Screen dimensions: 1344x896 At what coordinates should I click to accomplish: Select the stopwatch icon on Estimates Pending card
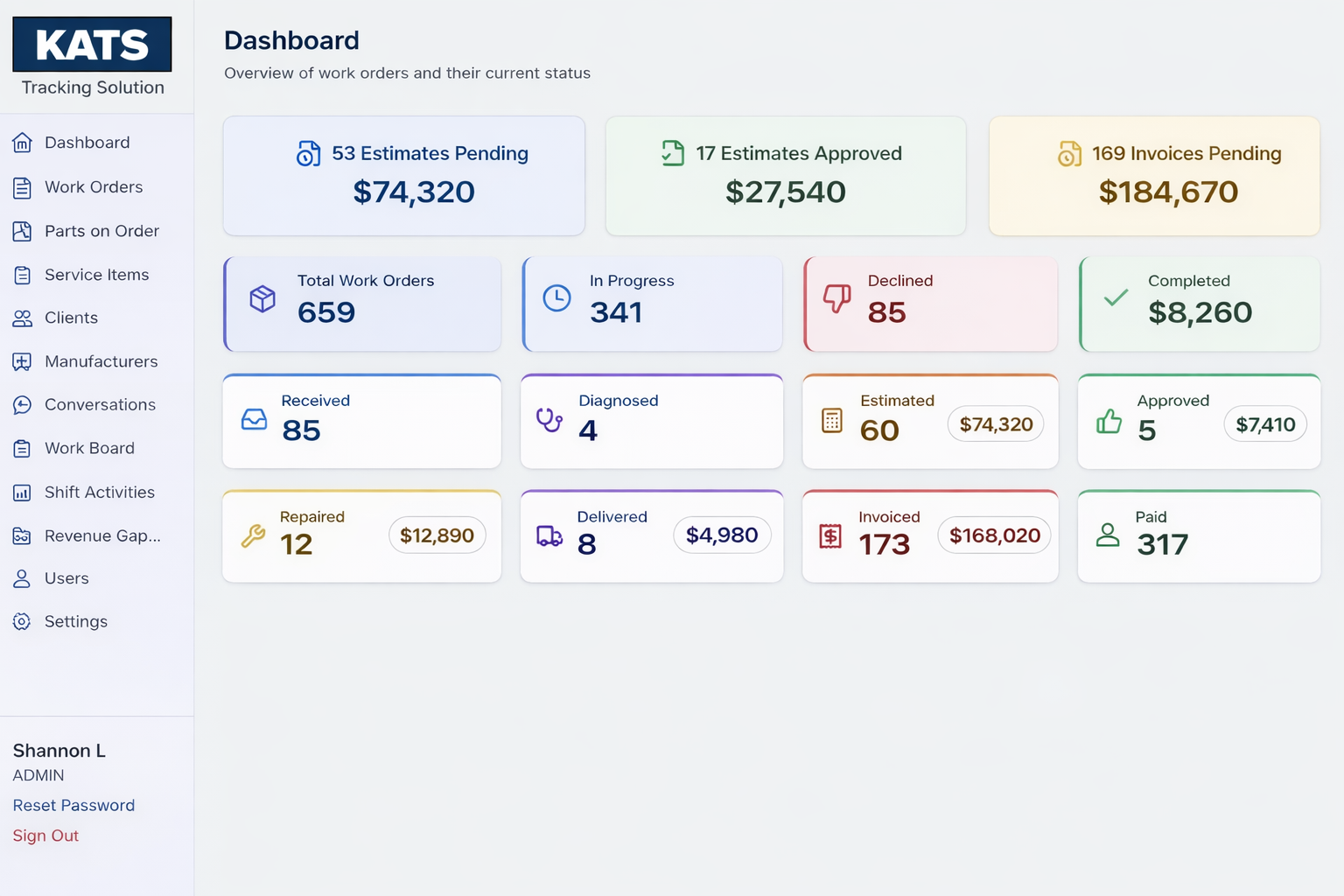coord(306,154)
